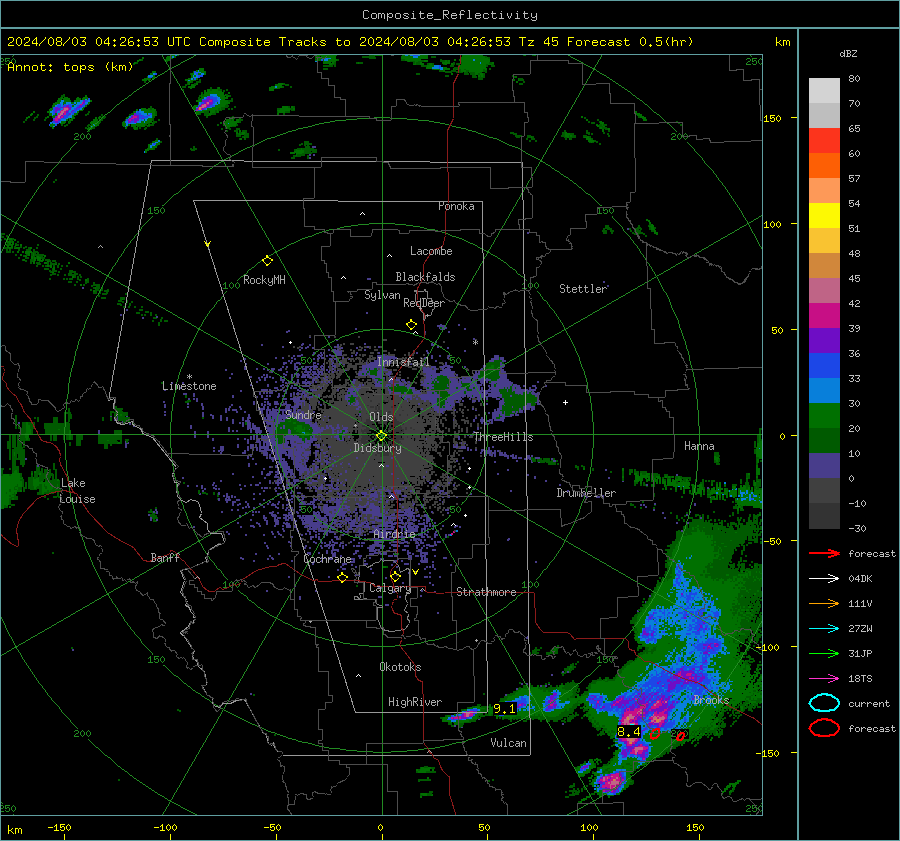Select the bright green swatch between 30 and 20
Viewport: 900px width, 841px height.
tap(824, 416)
